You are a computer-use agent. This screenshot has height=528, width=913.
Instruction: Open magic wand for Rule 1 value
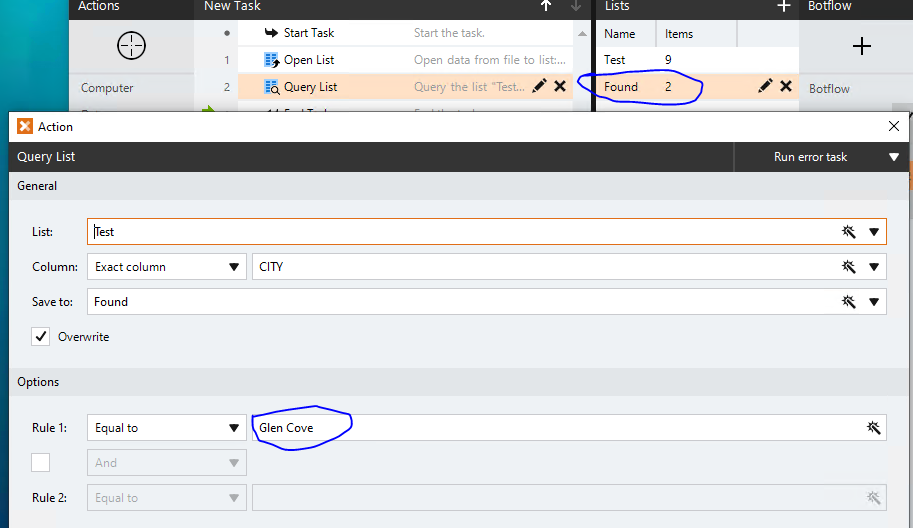click(x=873, y=428)
